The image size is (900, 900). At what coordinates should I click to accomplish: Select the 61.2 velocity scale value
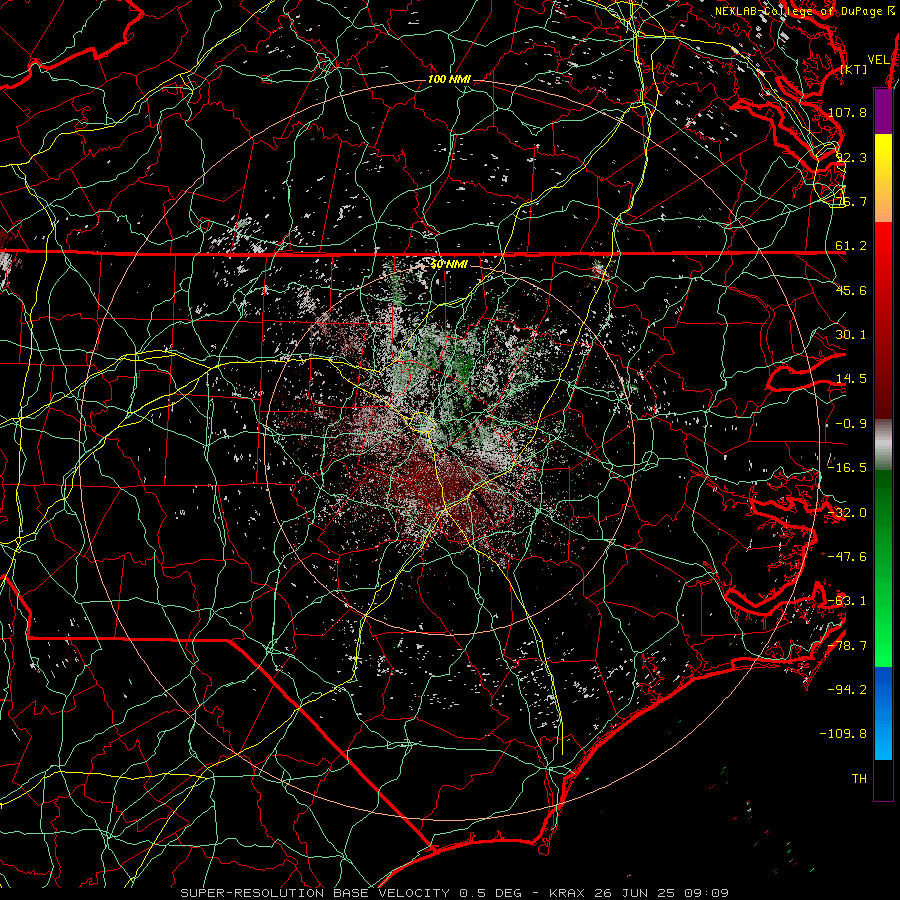[x=851, y=246]
